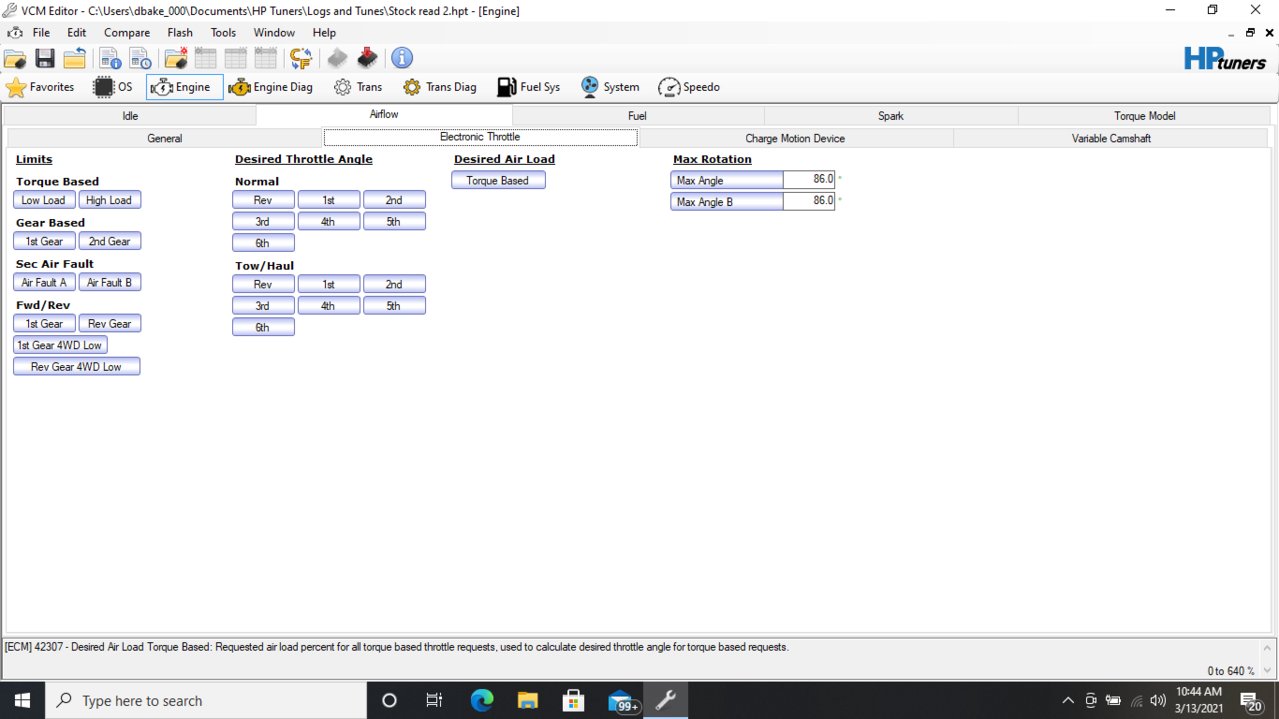The height and width of the screenshot is (719, 1279).
Task: Open a compare file with the sparkle folder icon
Action: point(176,58)
